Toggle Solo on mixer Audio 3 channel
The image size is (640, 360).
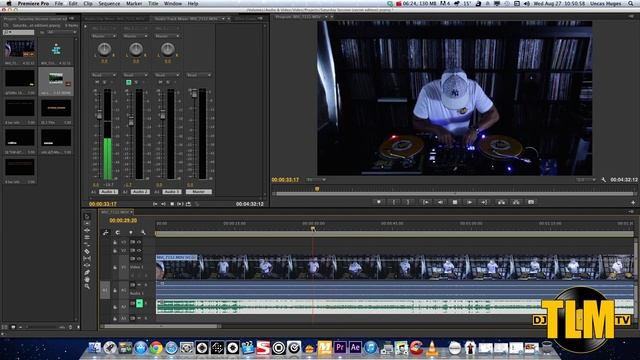[168, 82]
